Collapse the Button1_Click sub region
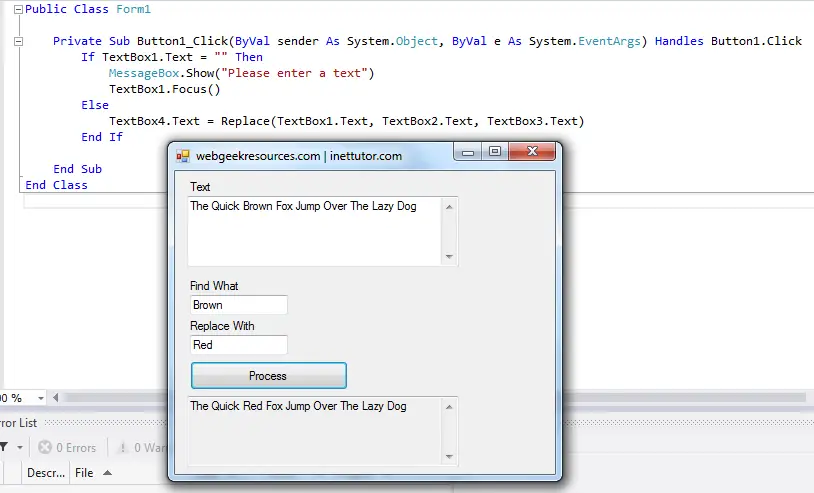 click(x=18, y=41)
